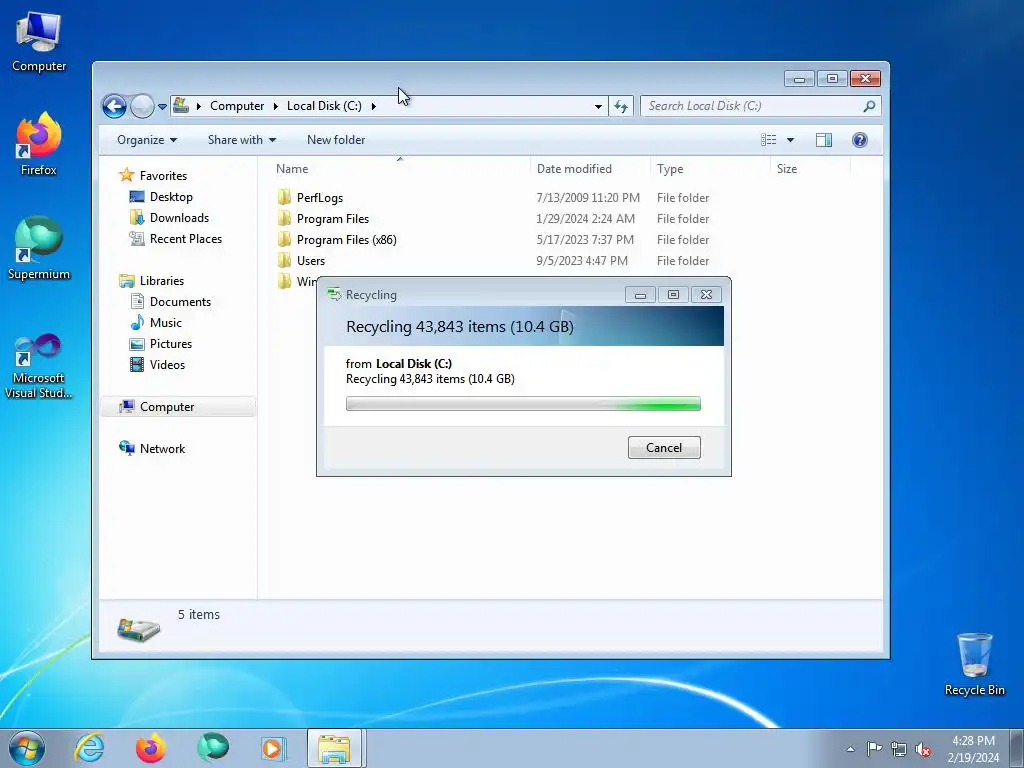The image size is (1024, 768).
Task: Toggle the preview pane icon
Action: point(824,140)
